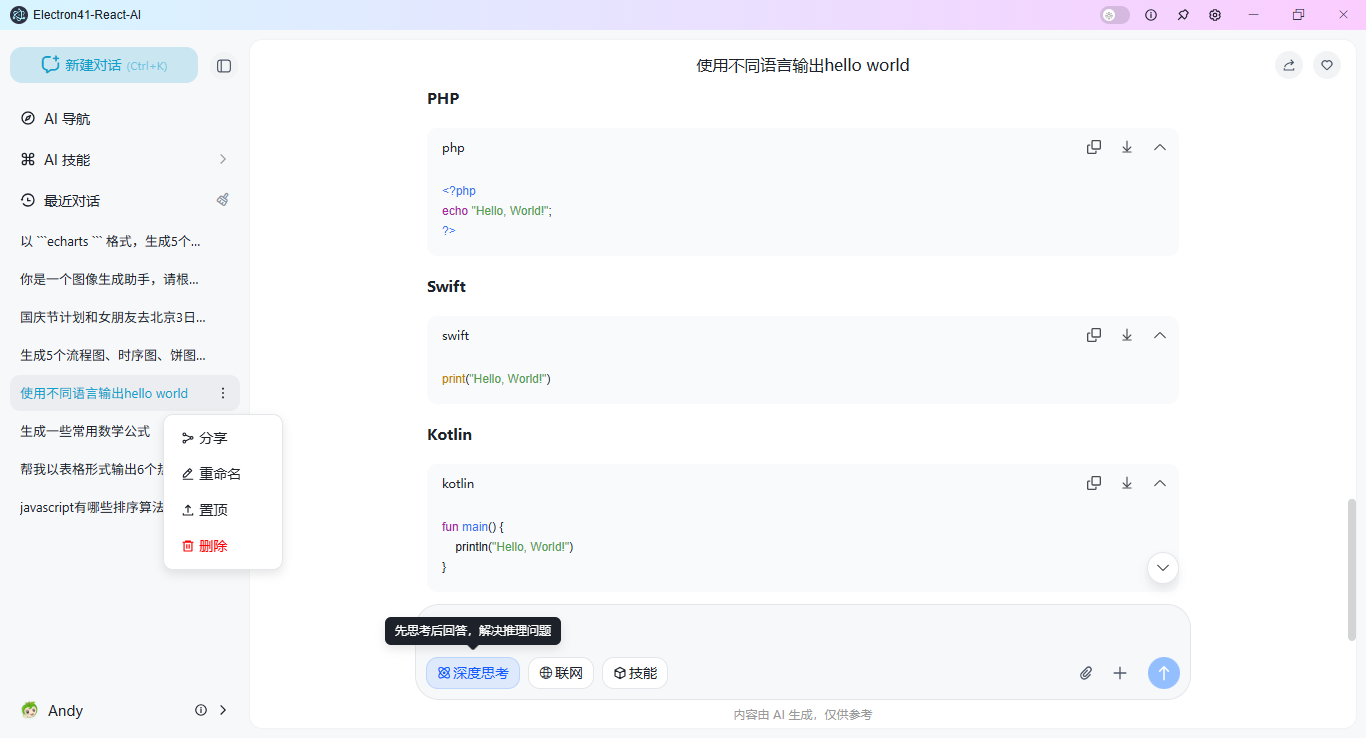Toggle 联网 web search mode

click(x=561, y=673)
